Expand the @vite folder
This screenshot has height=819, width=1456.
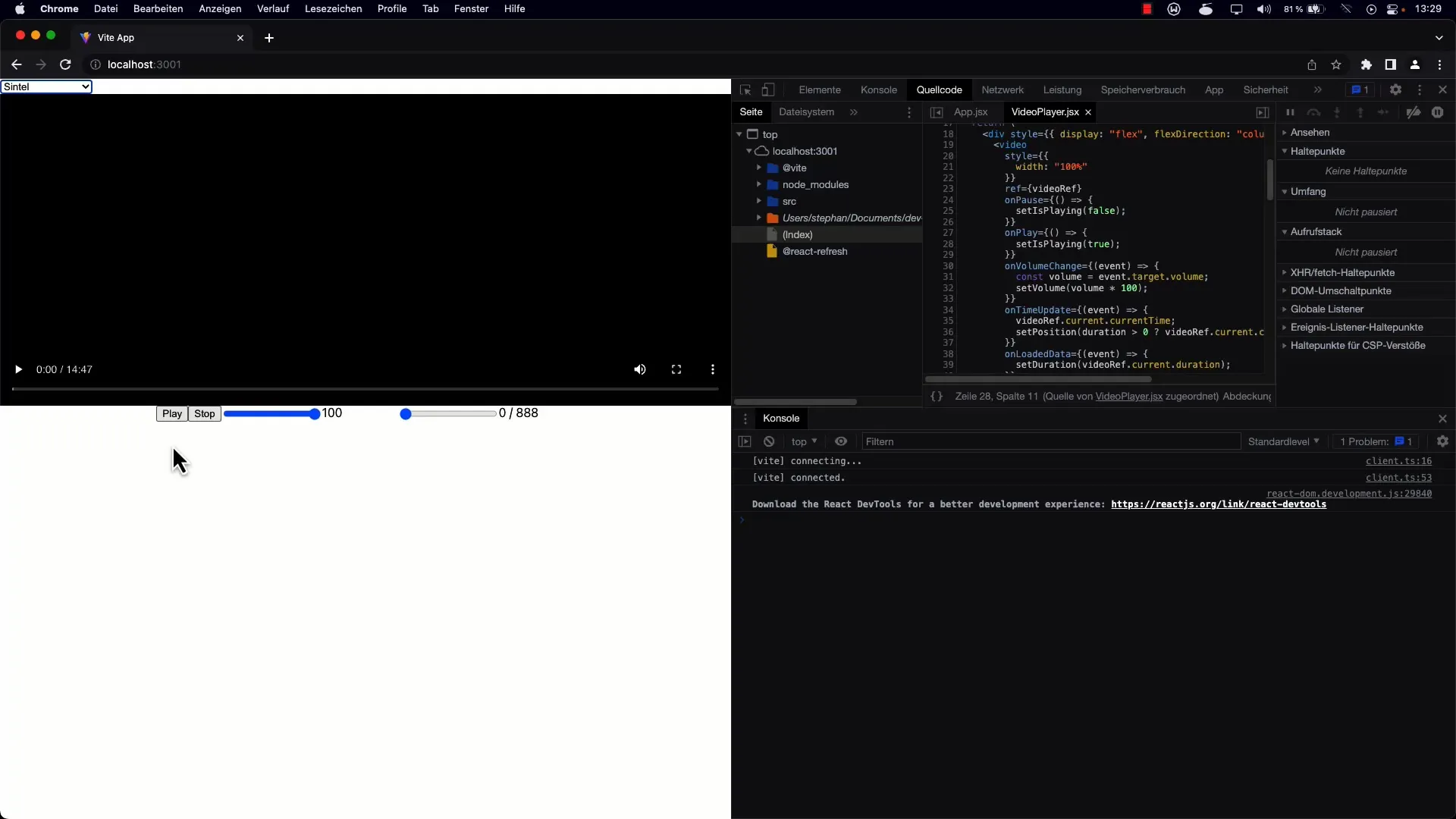759,168
